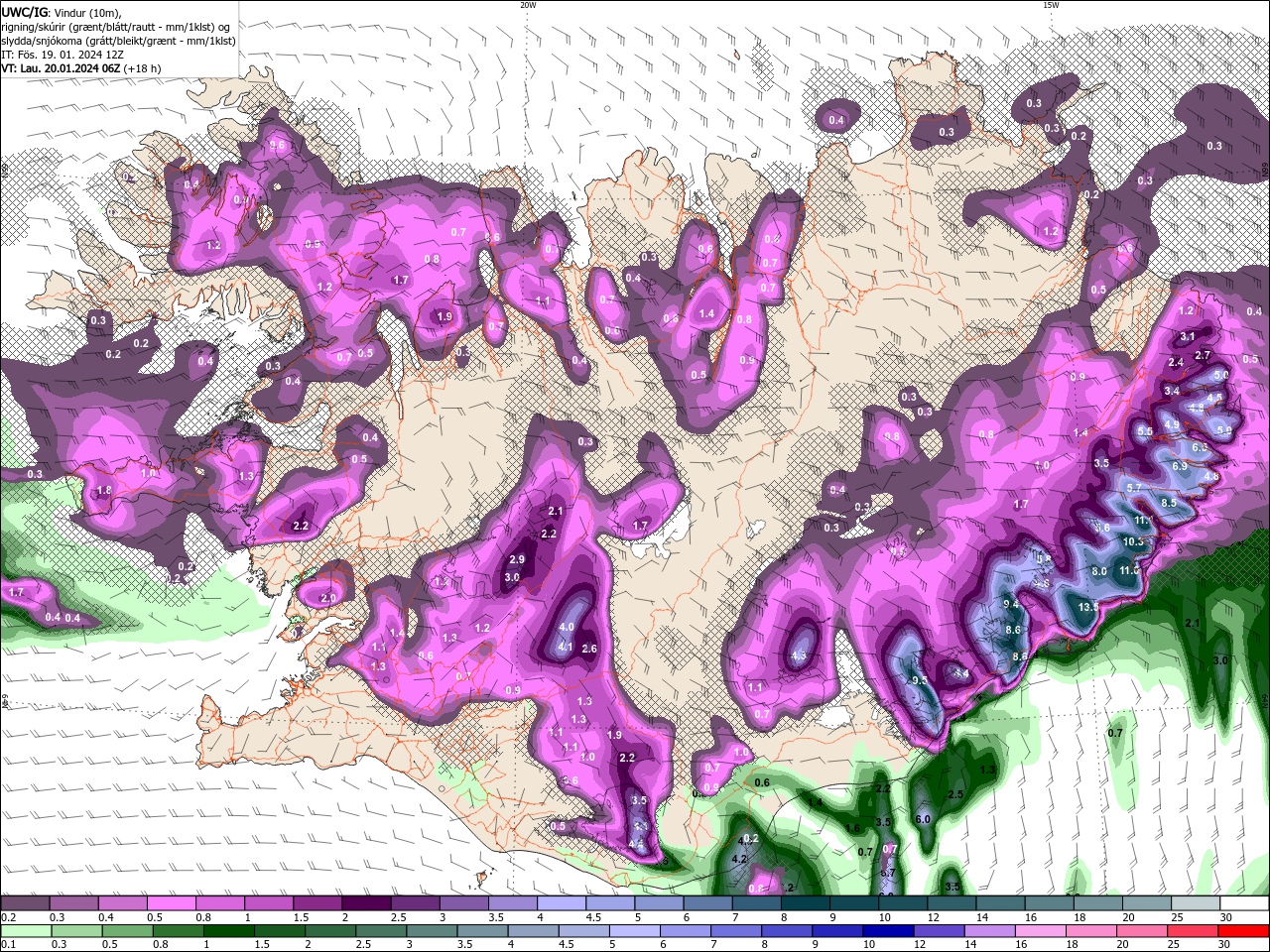This screenshot has width=1270, height=952.
Task: Click the '0.4' label in the snow legend
Action: click(x=106, y=917)
